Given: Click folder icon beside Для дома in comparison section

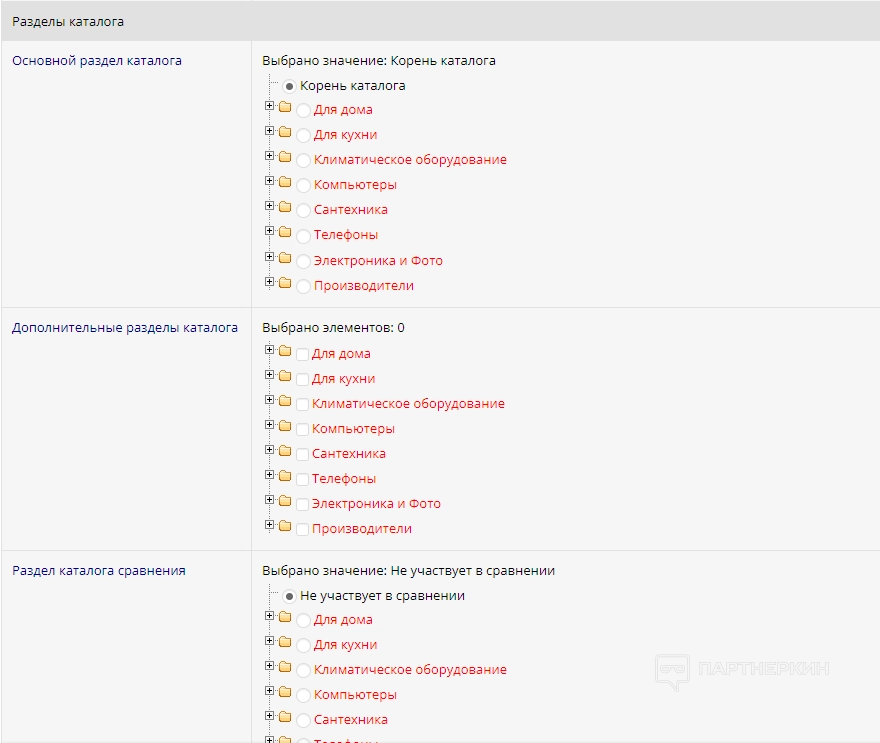Looking at the screenshot, I should pyautogui.click(x=285, y=617).
